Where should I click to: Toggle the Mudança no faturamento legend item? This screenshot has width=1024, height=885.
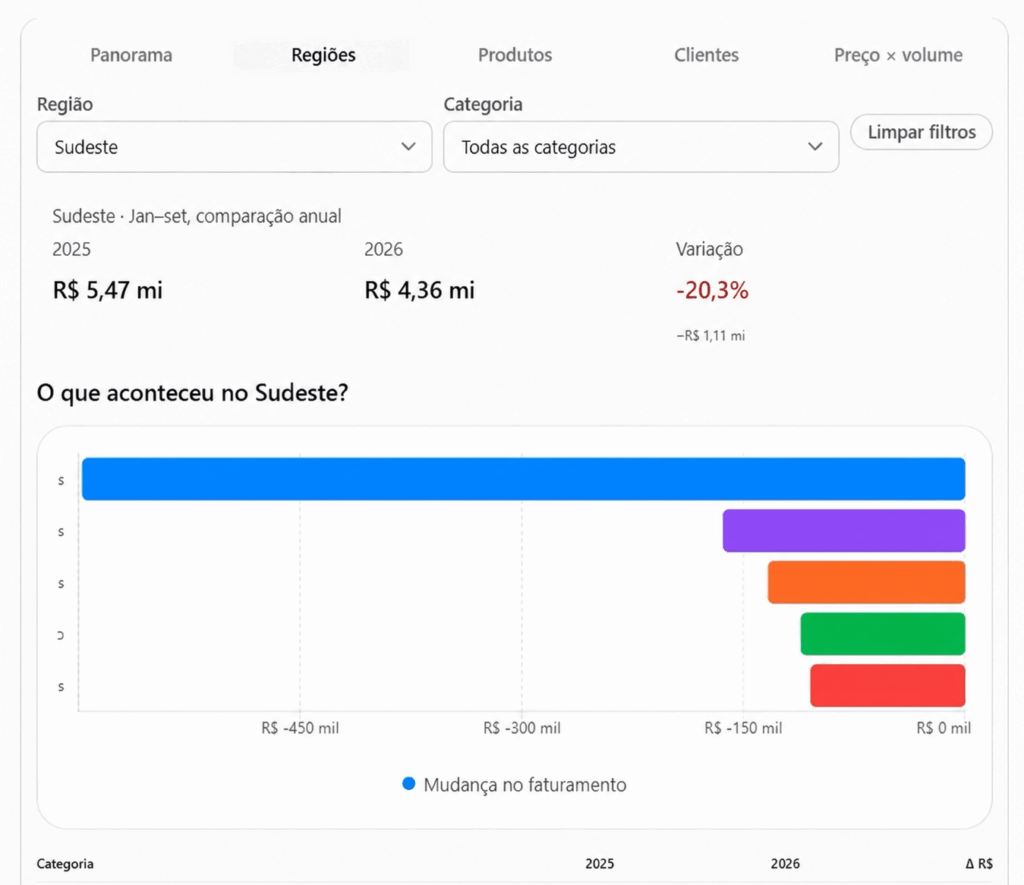[x=515, y=784]
